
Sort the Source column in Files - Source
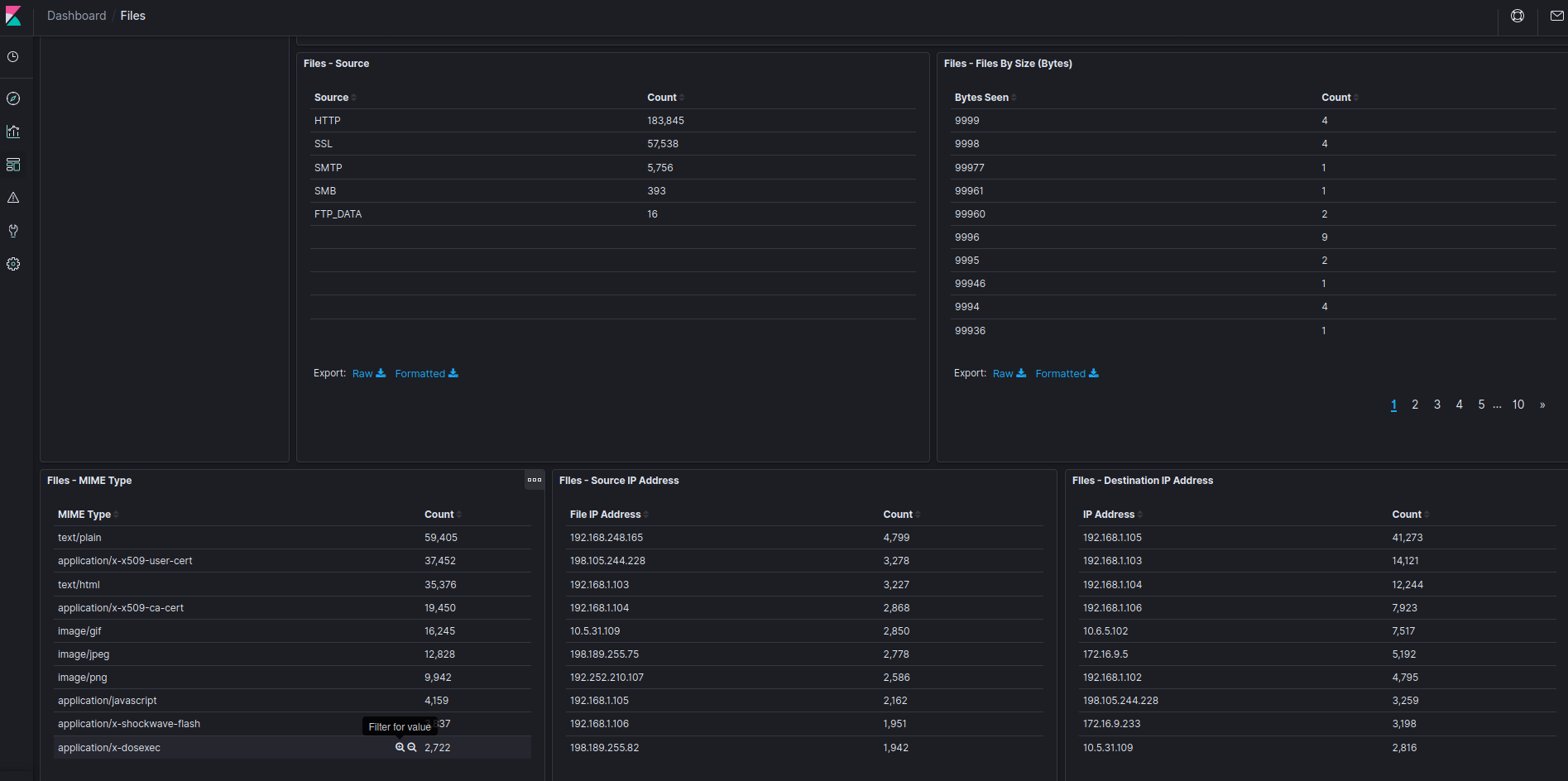click(333, 97)
